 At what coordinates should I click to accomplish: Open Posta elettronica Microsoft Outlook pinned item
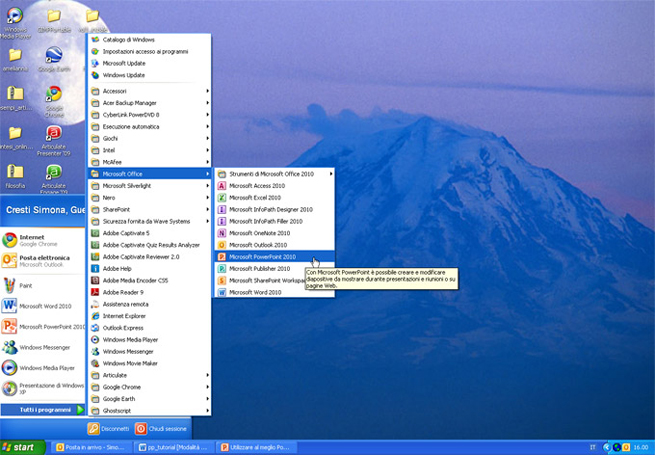[43, 261]
